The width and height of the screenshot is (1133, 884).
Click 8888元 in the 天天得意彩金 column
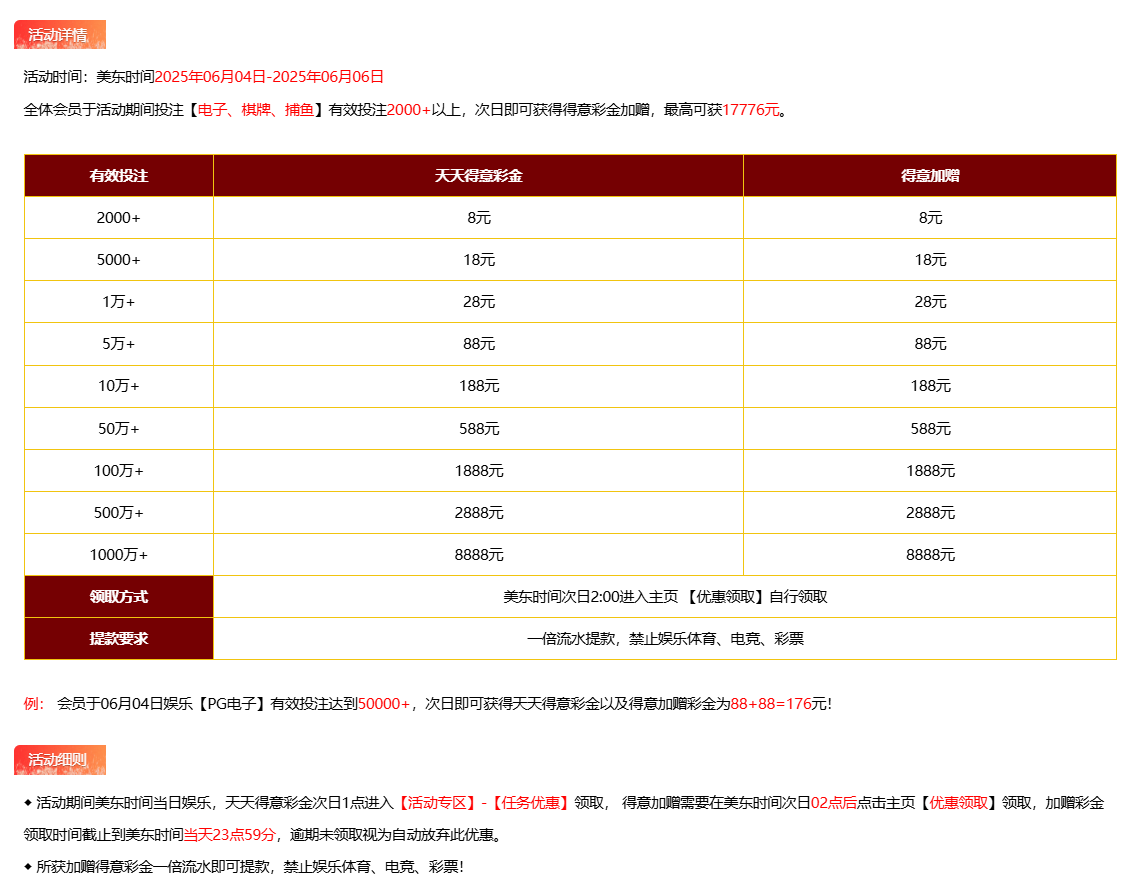pos(478,554)
